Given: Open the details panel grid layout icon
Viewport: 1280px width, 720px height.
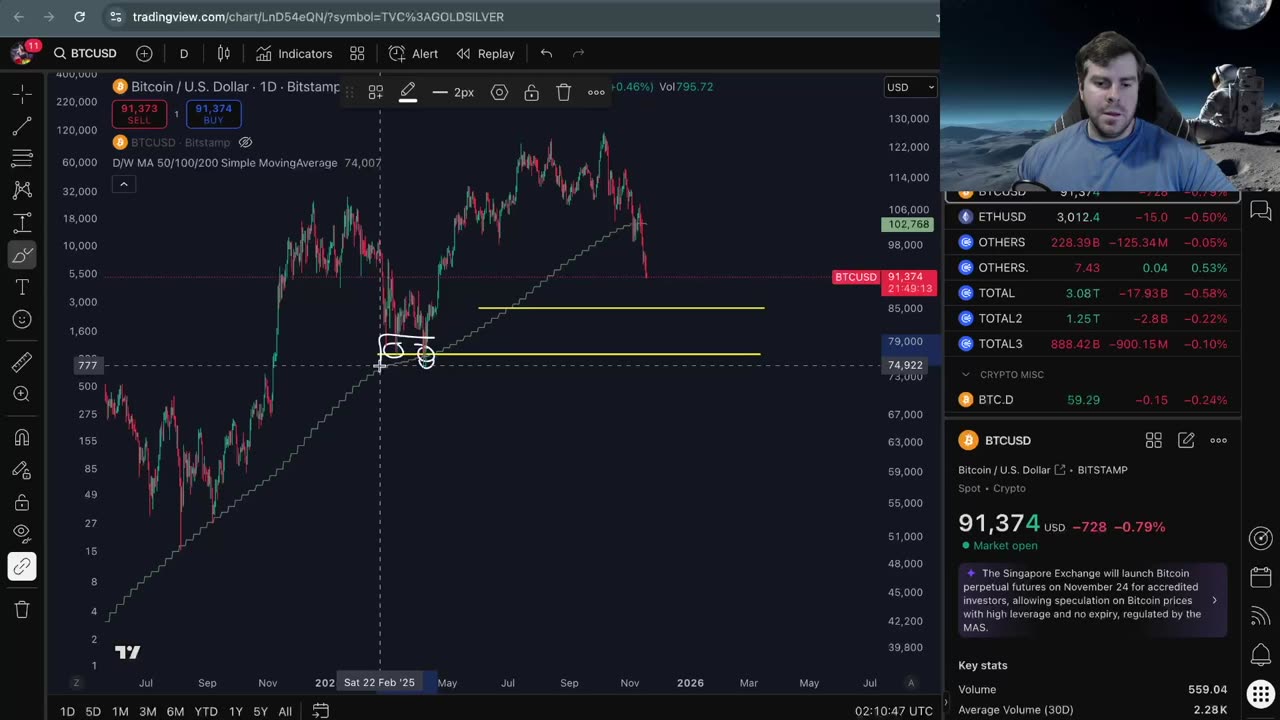Looking at the screenshot, I should (x=1153, y=440).
